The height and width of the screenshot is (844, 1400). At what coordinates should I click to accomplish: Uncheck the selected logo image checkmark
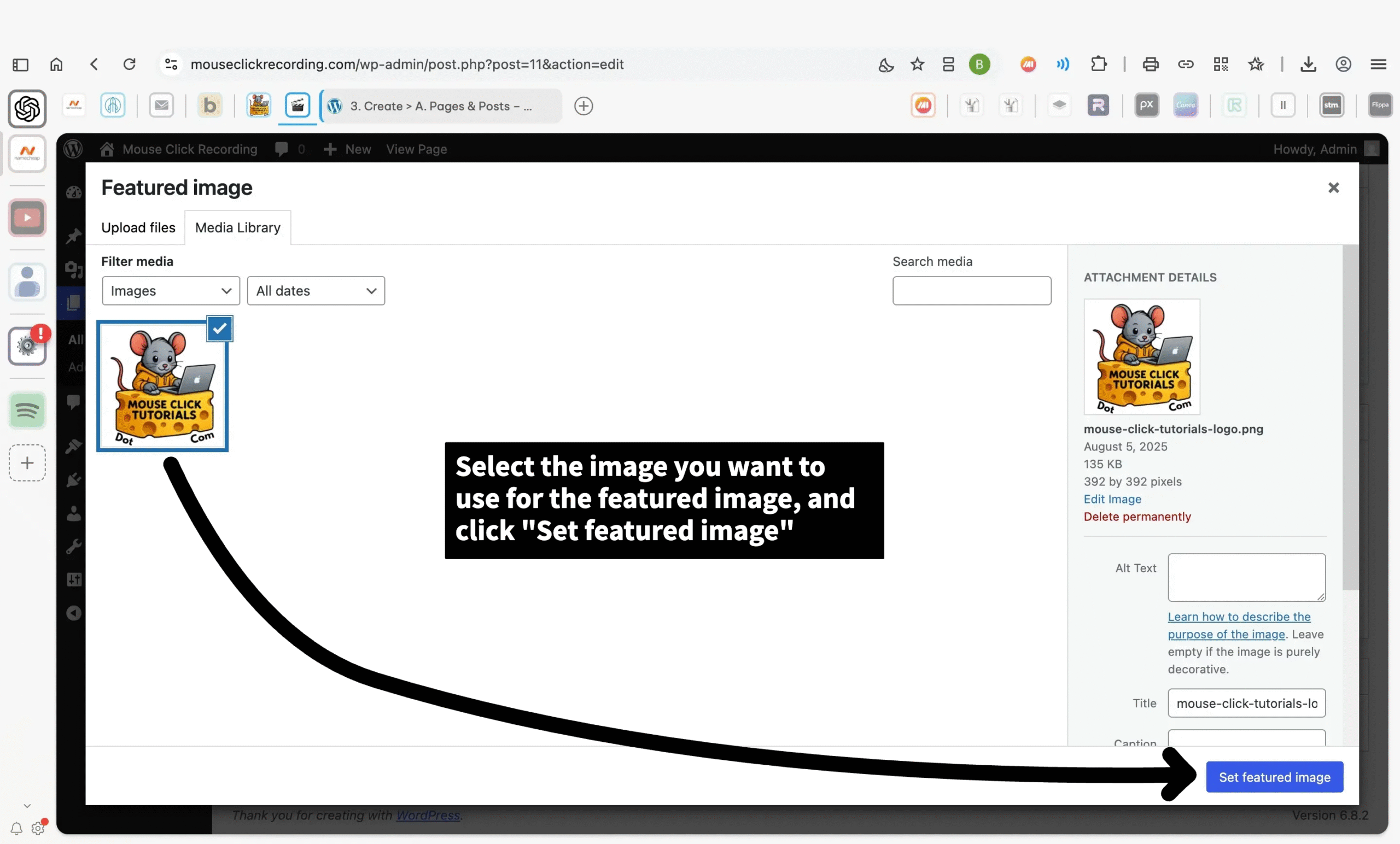220,329
